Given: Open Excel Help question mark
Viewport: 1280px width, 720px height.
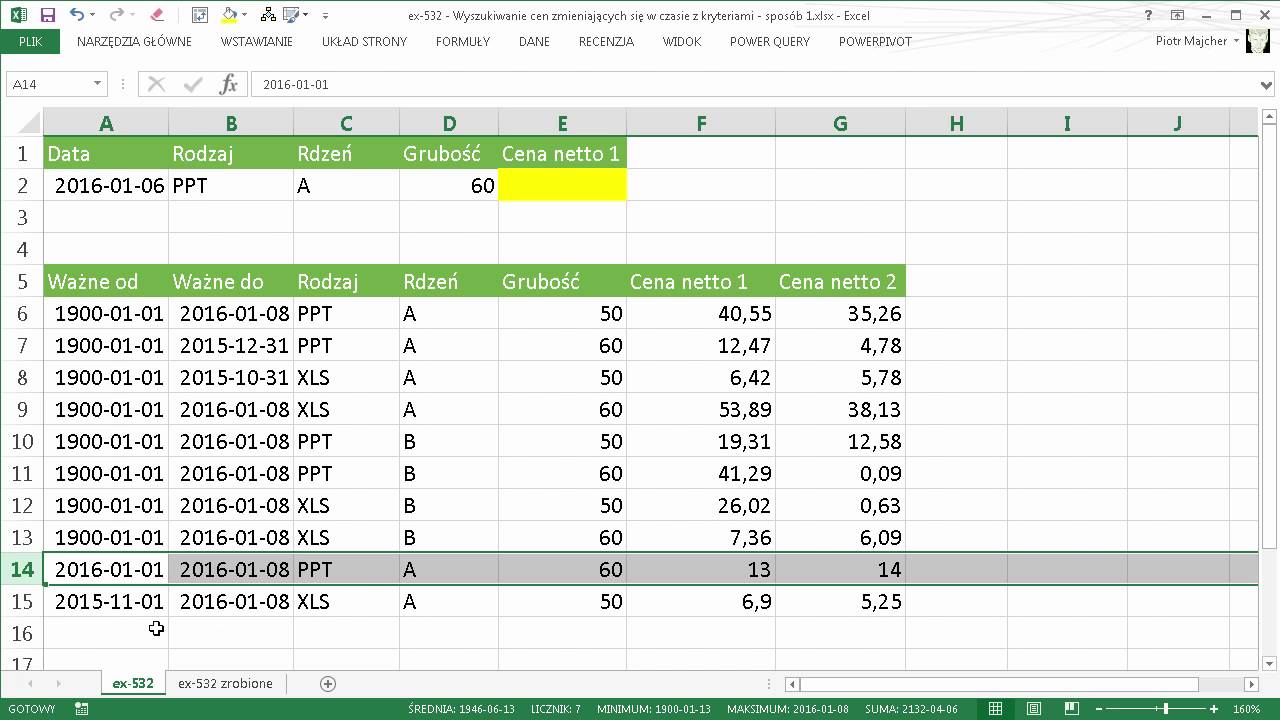Looking at the screenshot, I should click(1150, 15).
